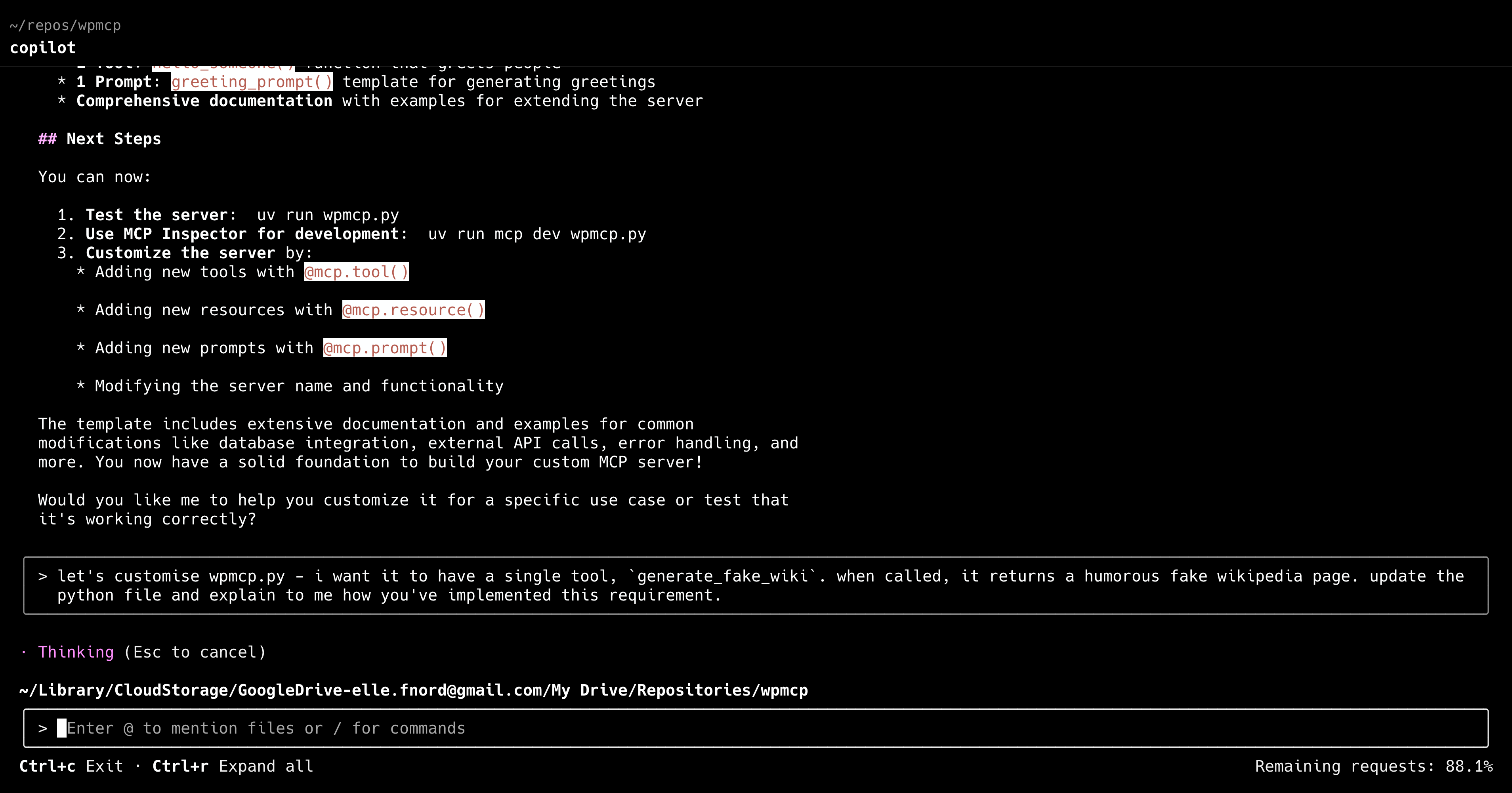
Task: Click the spinner dot beside Thinking
Action: [x=23, y=652]
